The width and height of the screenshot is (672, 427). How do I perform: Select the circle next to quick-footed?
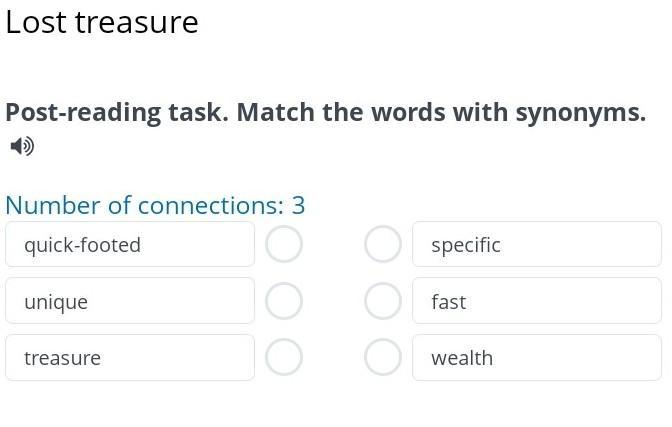(x=284, y=244)
